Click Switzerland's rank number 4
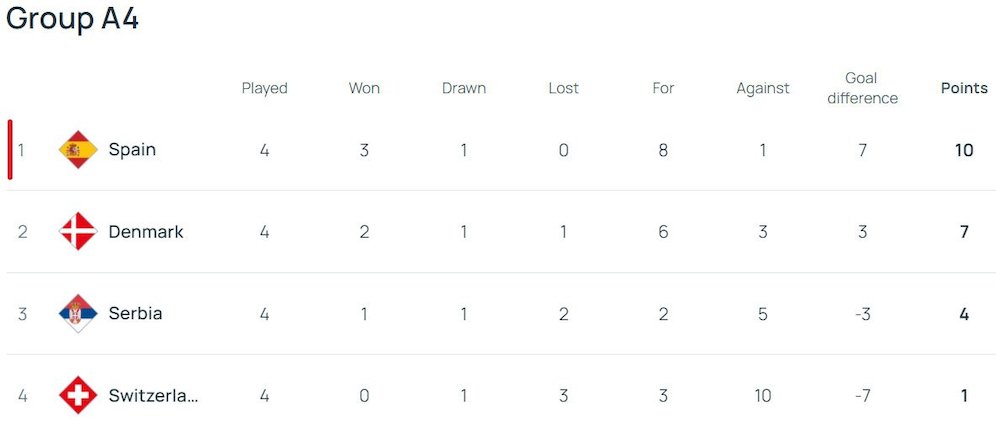996x427 pixels. tap(22, 395)
